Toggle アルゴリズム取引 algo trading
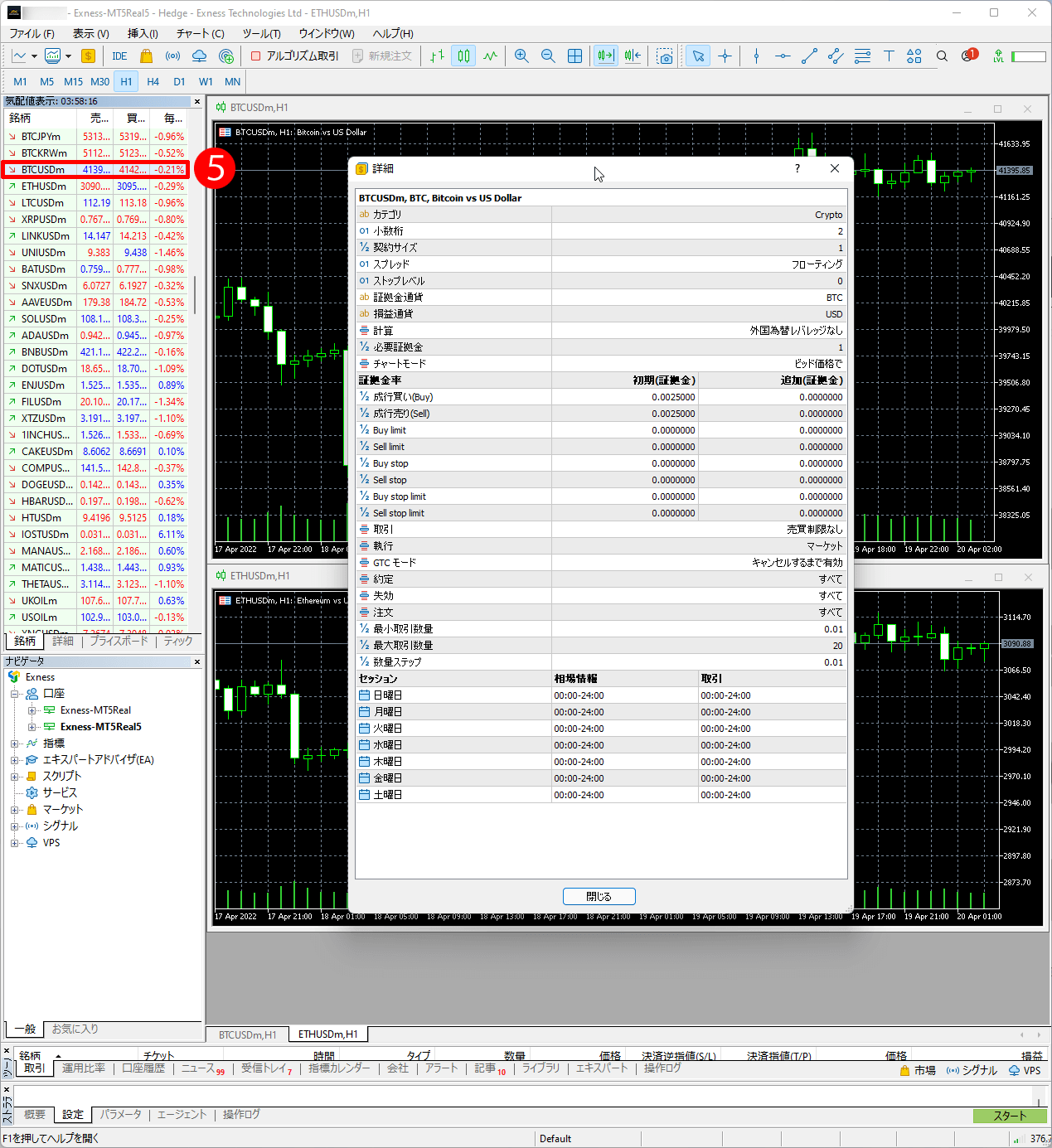The height and width of the screenshot is (1148, 1052). click(x=294, y=56)
